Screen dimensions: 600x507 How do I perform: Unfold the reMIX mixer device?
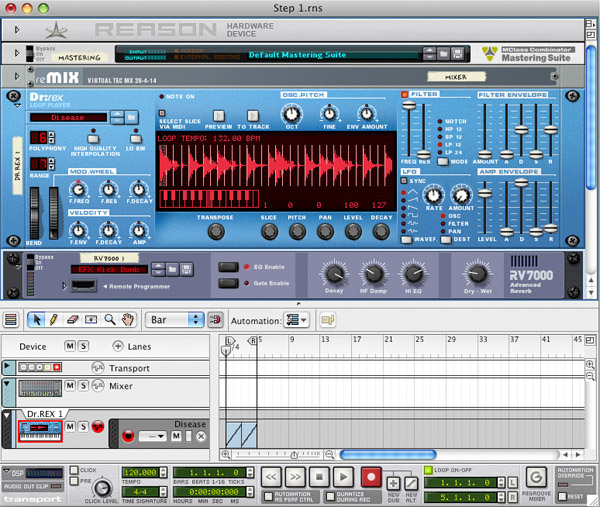pyautogui.click(x=17, y=77)
